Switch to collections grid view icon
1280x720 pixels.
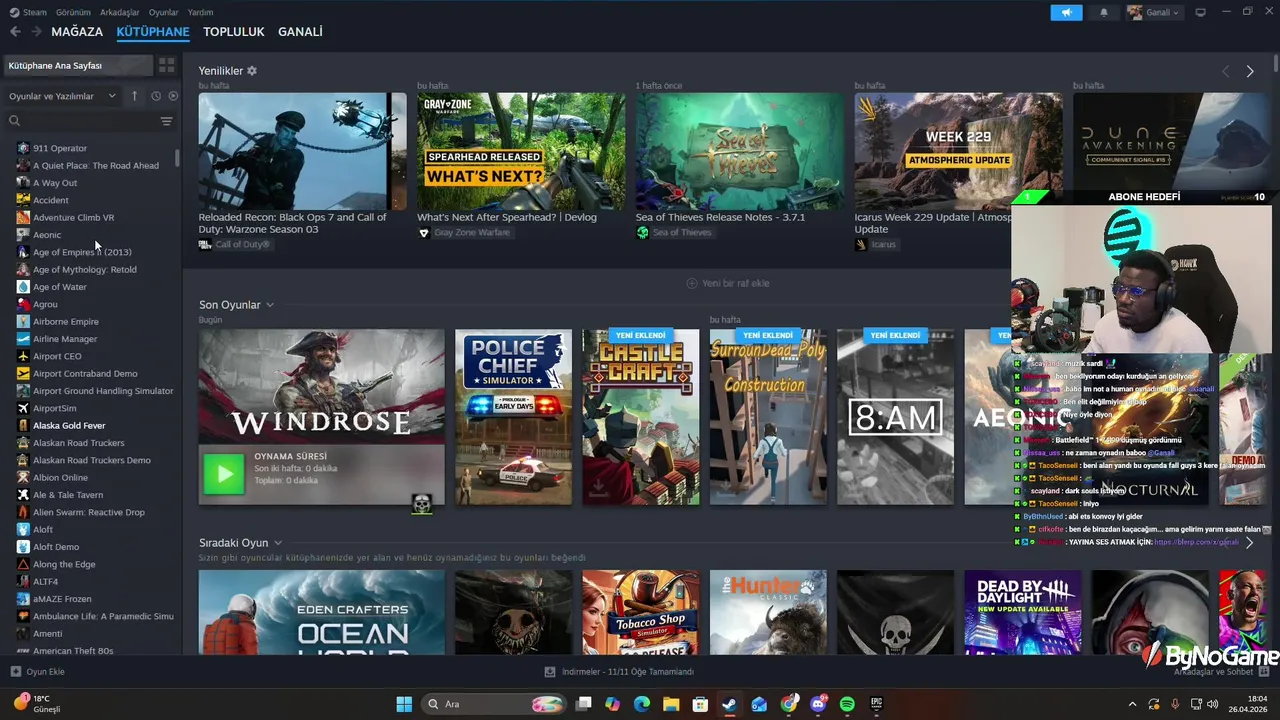pos(166,65)
